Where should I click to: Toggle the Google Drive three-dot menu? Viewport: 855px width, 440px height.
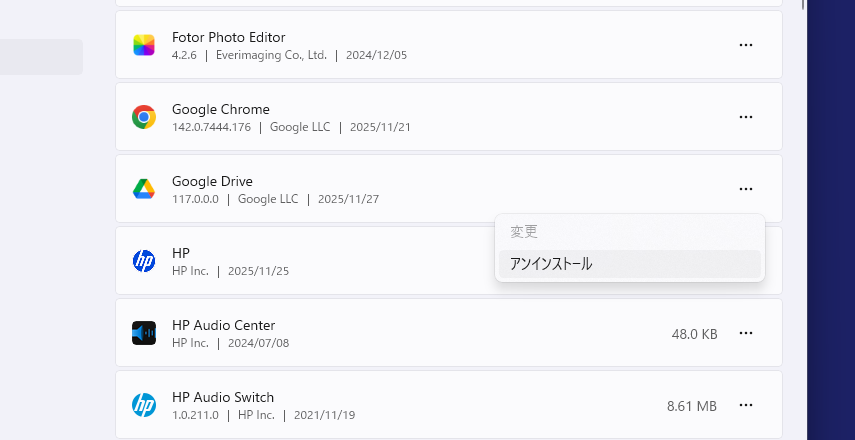(x=745, y=189)
